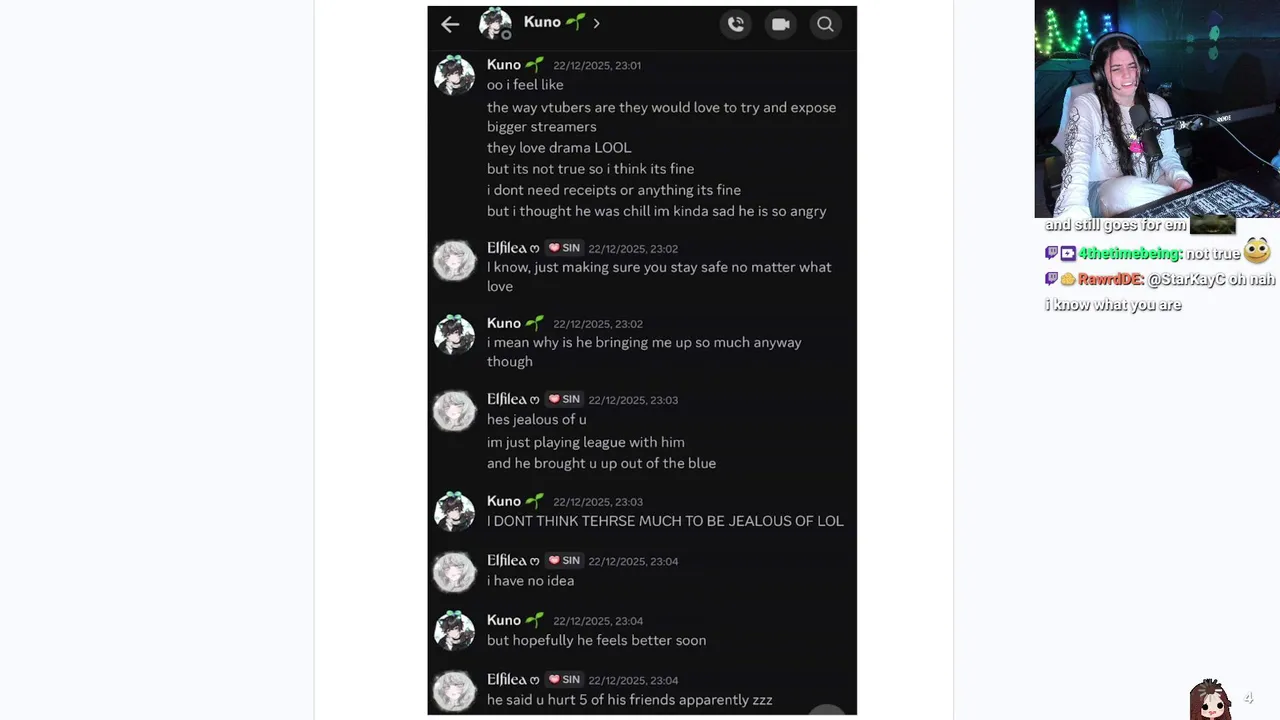
Task: Click Kuno's avatar on the 23:01 message
Action: tap(454, 76)
